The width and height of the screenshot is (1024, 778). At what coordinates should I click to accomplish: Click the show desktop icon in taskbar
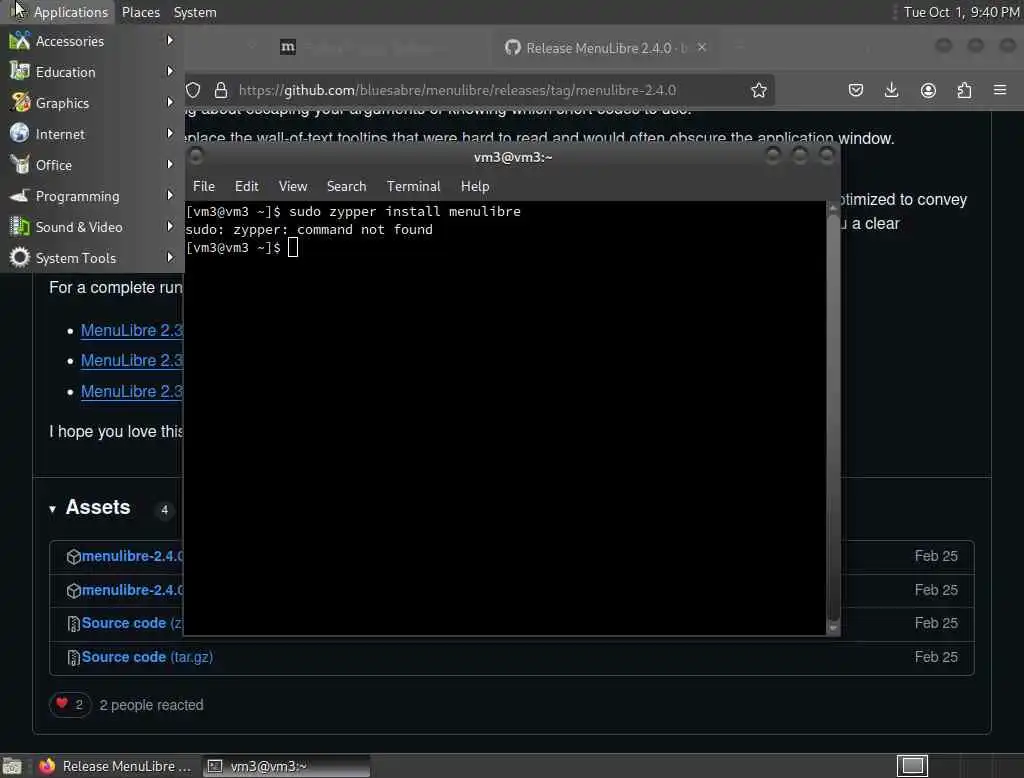pos(12,766)
